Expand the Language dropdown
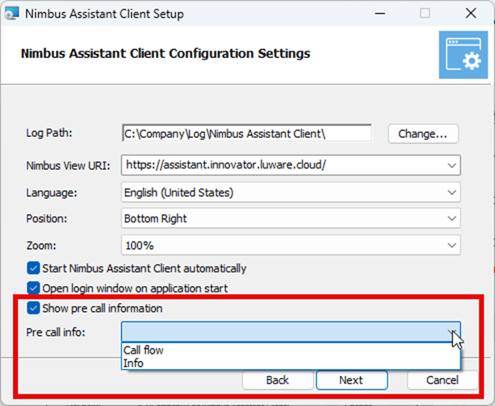Viewport: 495px width, 406px height. 452,192
